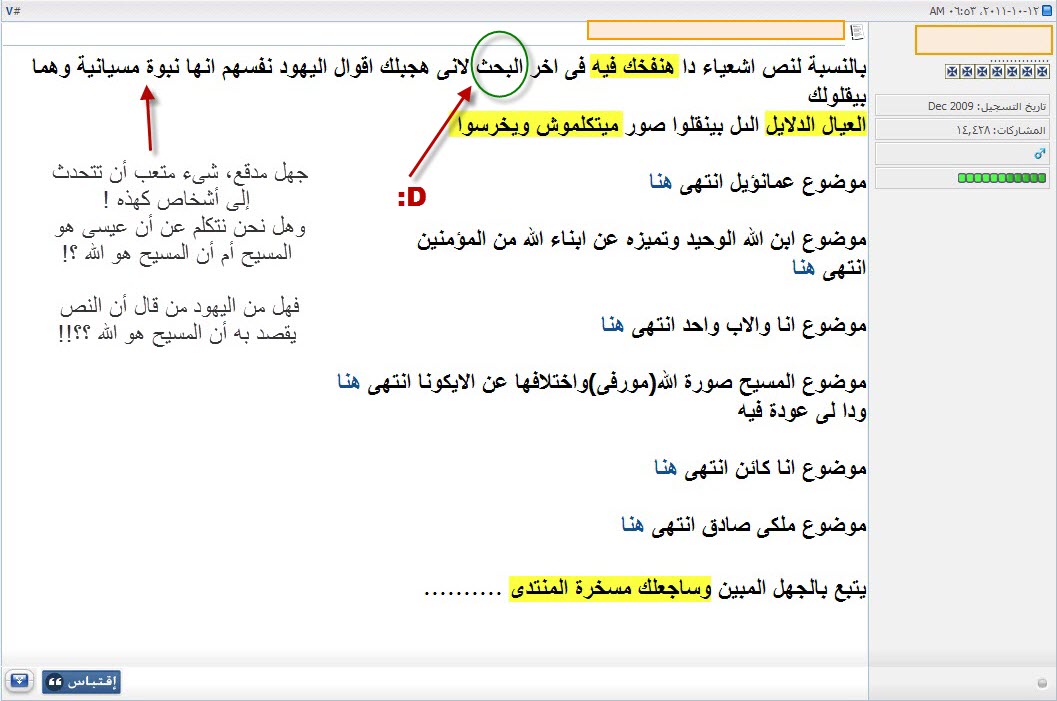Click the male gender symbol icon
Image resolution: width=1057 pixels, height=701 pixels.
click(x=1039, y=154)
